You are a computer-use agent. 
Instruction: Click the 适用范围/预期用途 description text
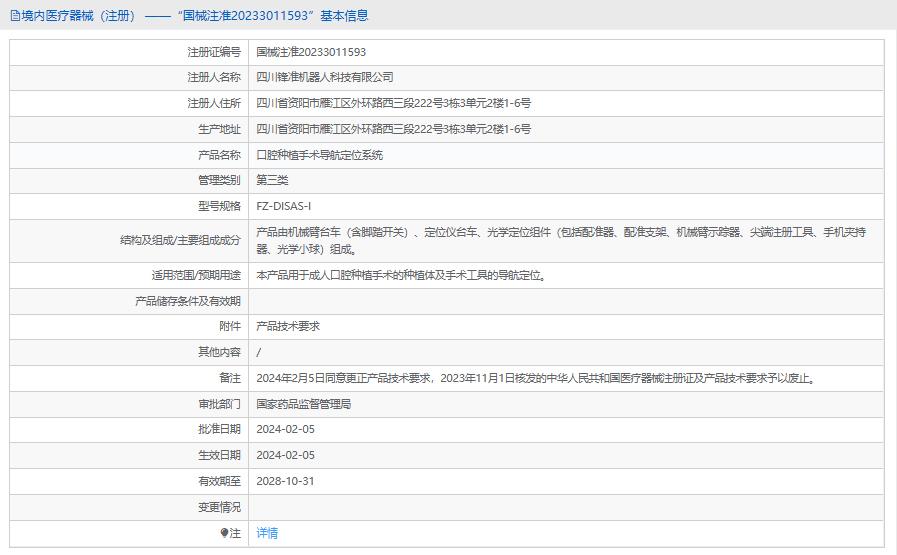[x=401, y=275]
